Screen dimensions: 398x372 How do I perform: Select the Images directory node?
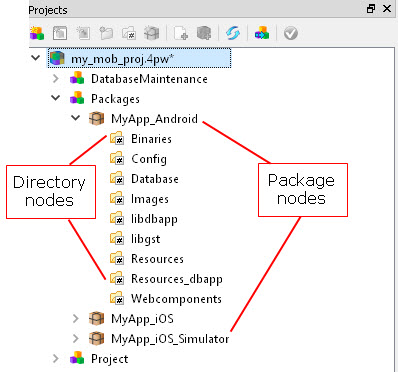pyautogui.click(x=150, y=199)
